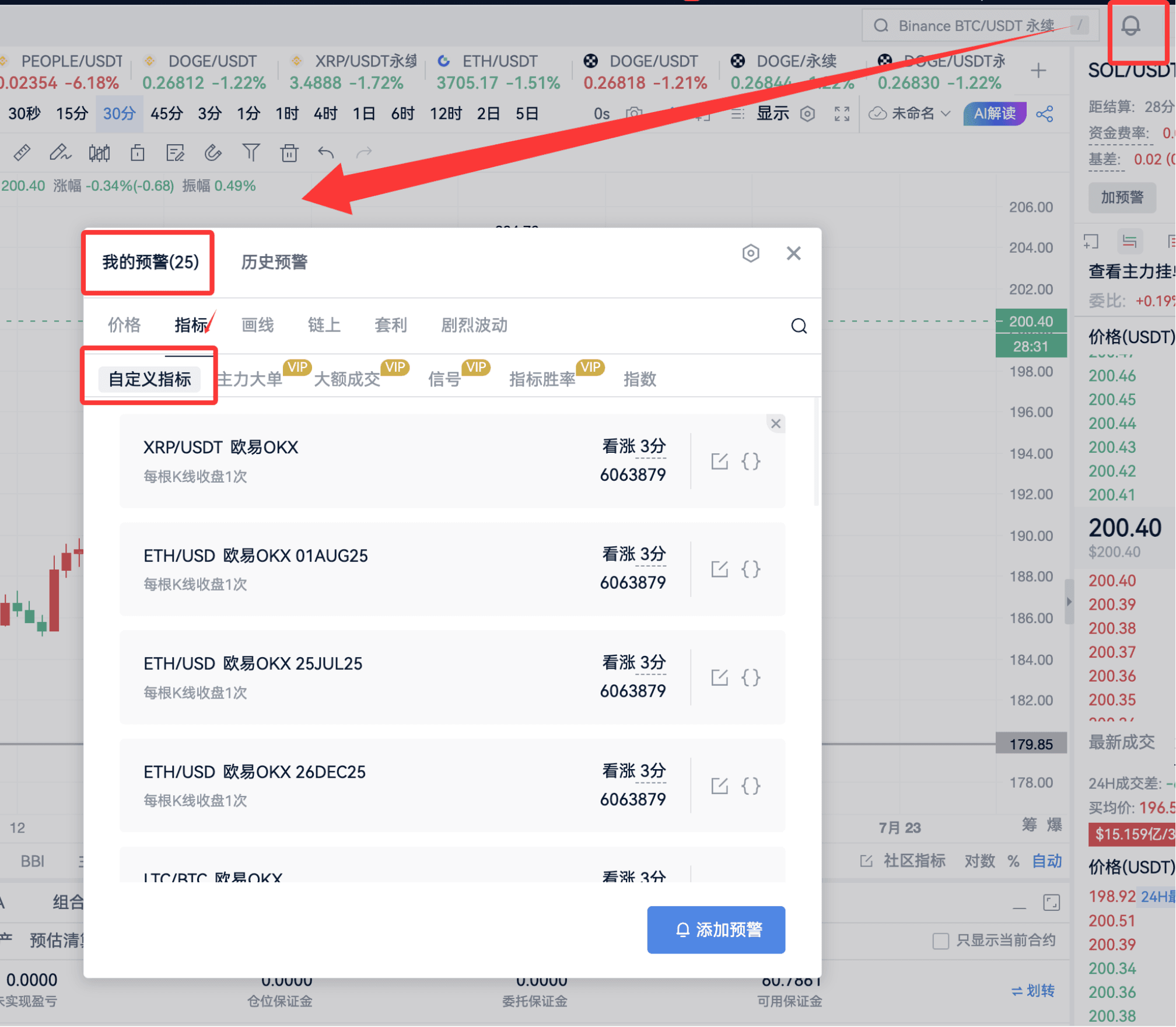Open the 链上 alert category tab
This screenshot has width=1176, height=1027.
[324, 325]
